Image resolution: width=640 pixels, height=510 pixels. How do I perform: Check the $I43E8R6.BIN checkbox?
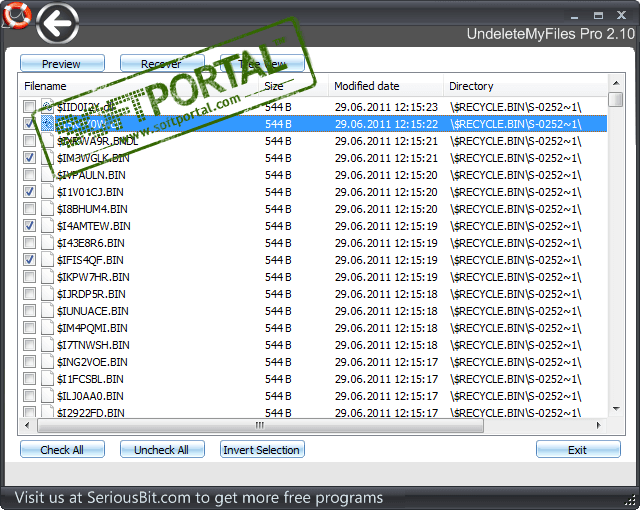(x=29, y=243)
